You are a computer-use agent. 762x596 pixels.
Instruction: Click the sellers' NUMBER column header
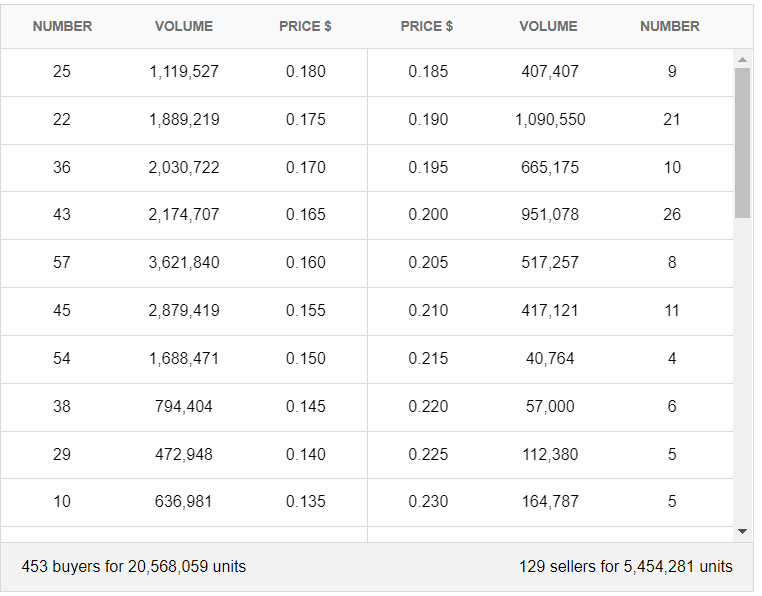point(670,26)
